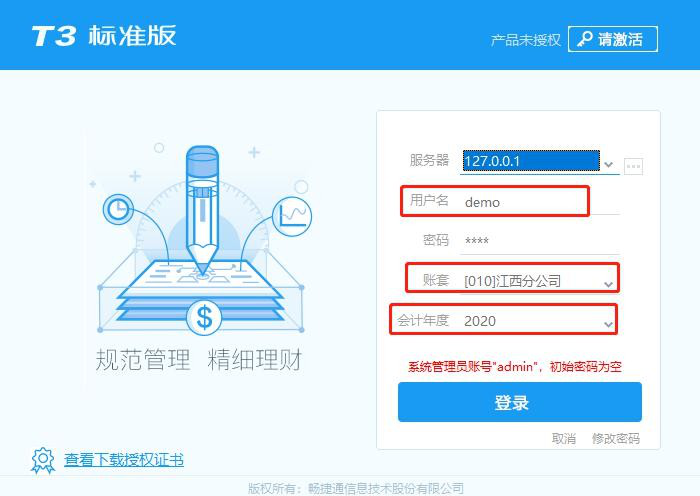Click the key icon beside 请激活
The height and width of the screenshot is (496, 700).
pyautogui.click(x=584, y=39)
